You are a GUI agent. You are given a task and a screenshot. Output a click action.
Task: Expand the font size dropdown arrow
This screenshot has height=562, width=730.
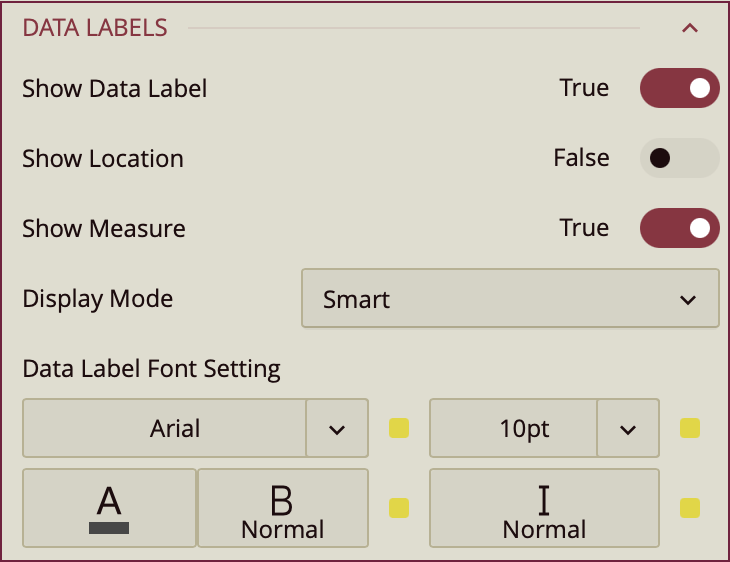tap(628, 429)
